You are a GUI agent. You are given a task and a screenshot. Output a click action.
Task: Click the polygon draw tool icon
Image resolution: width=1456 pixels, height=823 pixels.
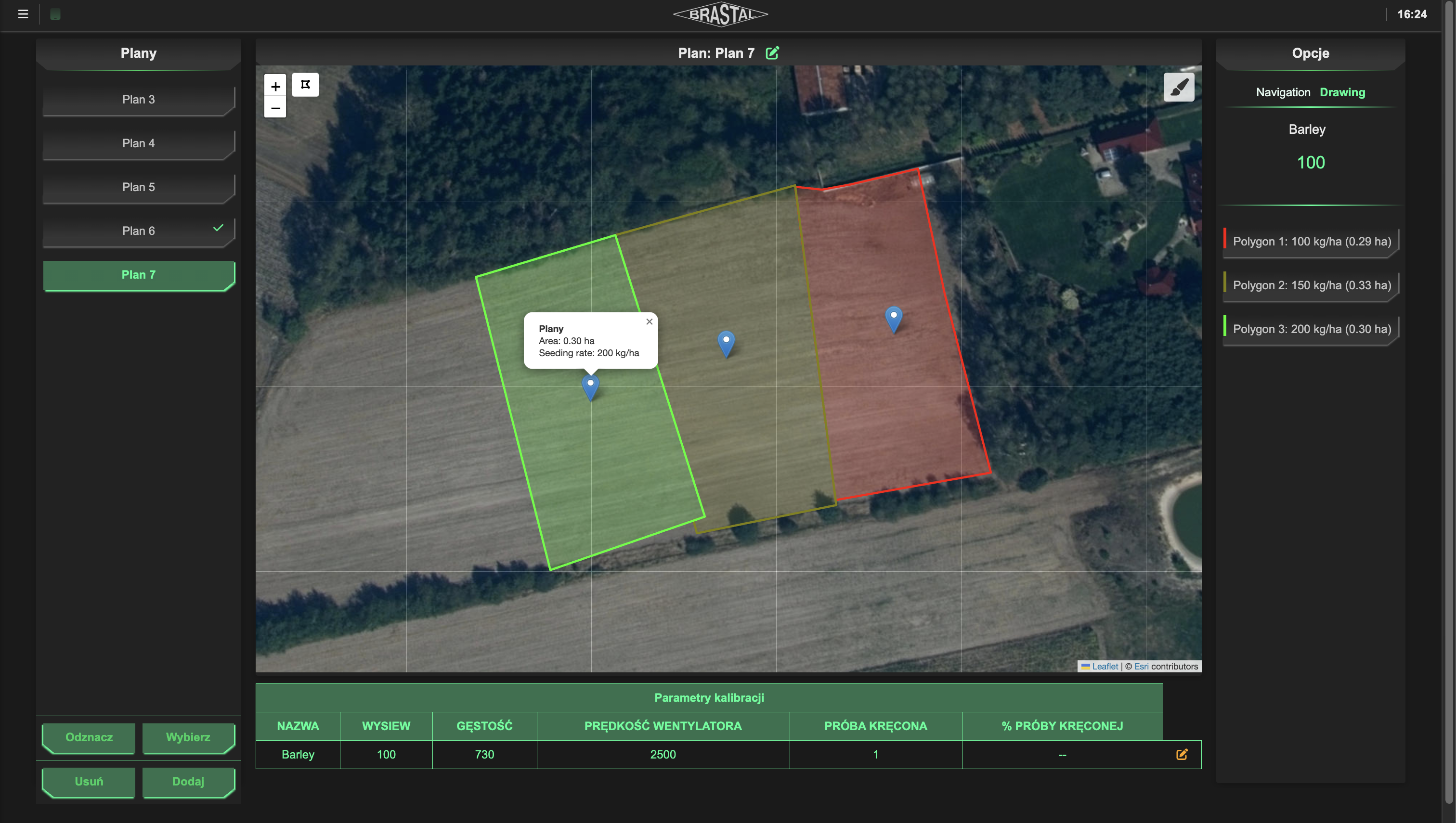coord(305,85)
